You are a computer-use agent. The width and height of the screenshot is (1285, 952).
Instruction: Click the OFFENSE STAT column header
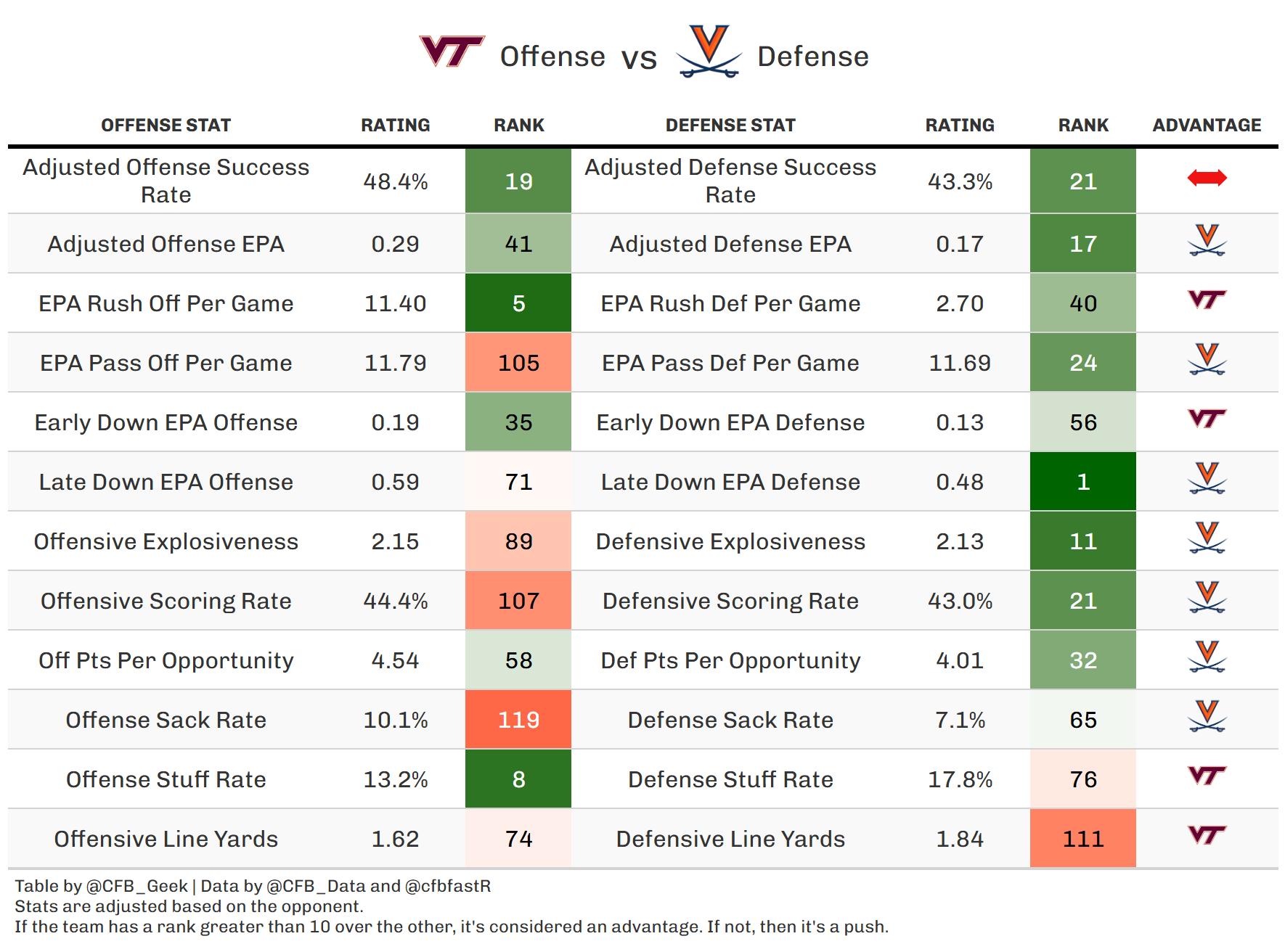166,126
